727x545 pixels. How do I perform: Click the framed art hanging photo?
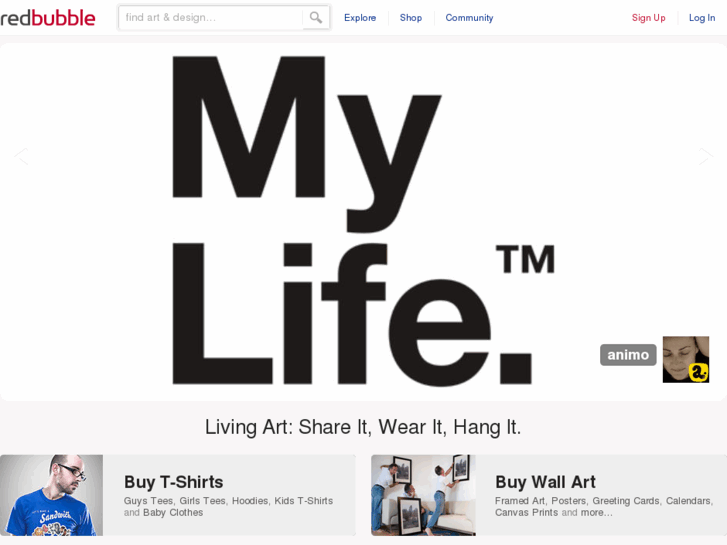423,495
